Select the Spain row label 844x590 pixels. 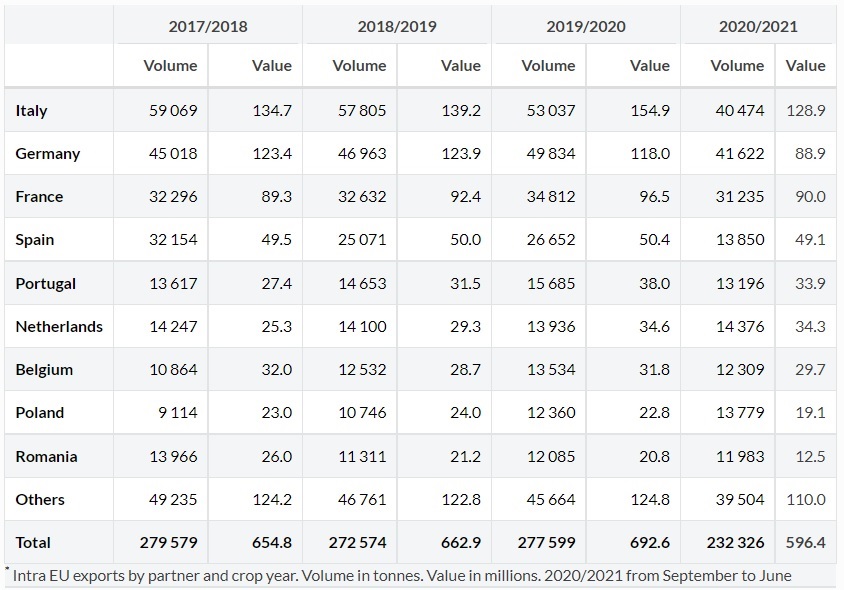click(x=35, y=240)
